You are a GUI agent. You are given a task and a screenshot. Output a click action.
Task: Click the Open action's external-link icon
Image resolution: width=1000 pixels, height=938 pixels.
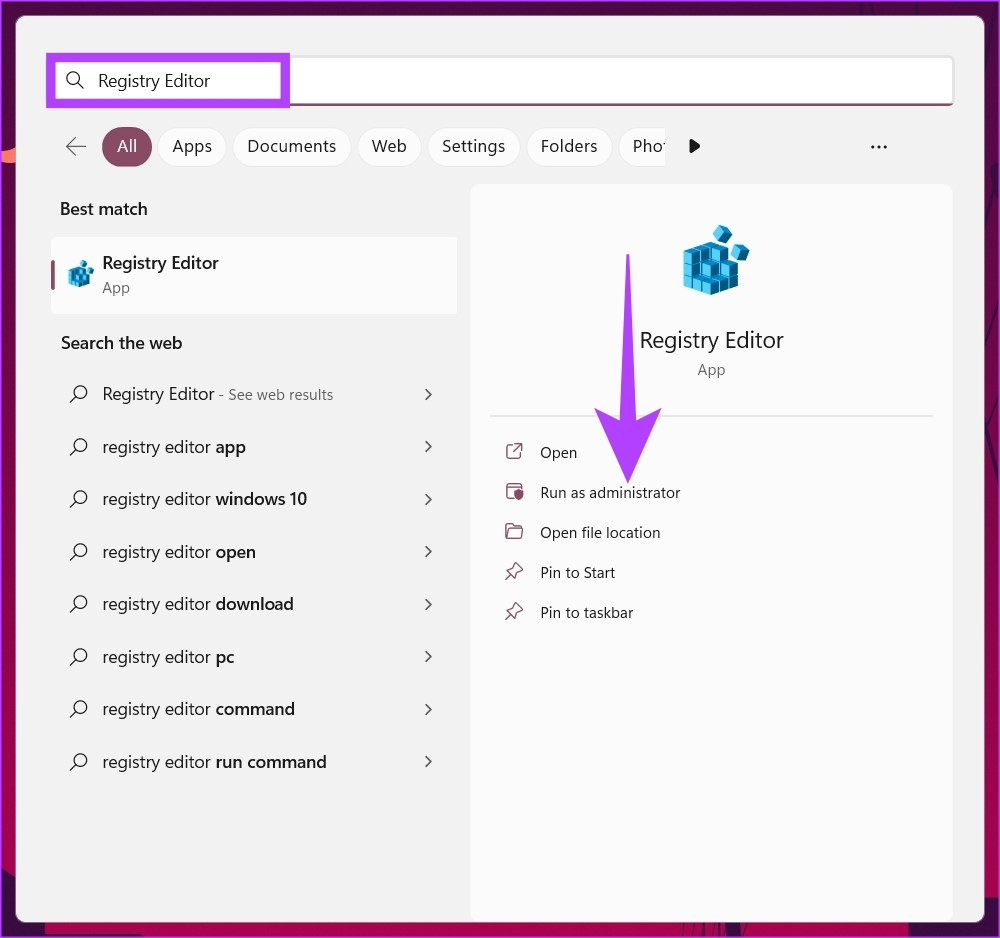coord(514,451)
